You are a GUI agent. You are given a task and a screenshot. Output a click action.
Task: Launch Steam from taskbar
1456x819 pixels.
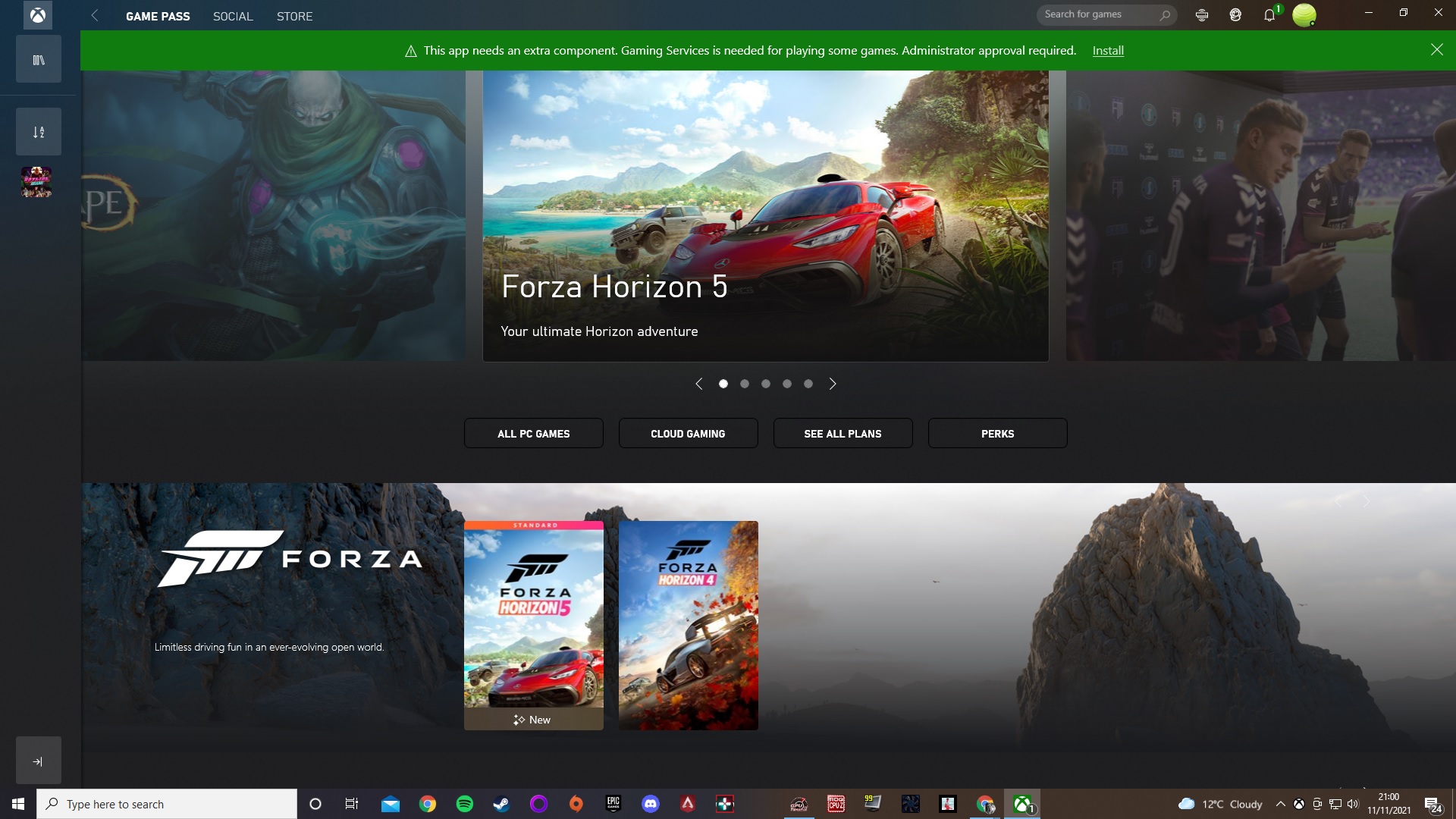coord(501,804)
